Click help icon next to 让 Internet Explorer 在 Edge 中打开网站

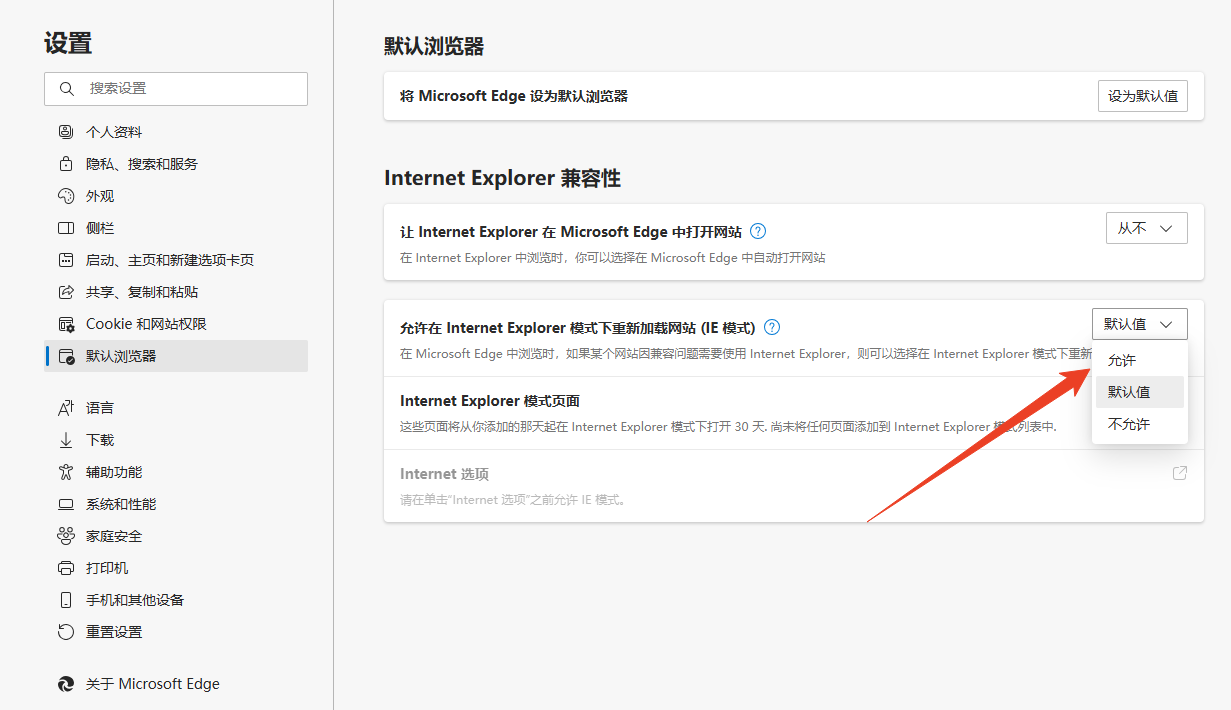tap(758, 231)
